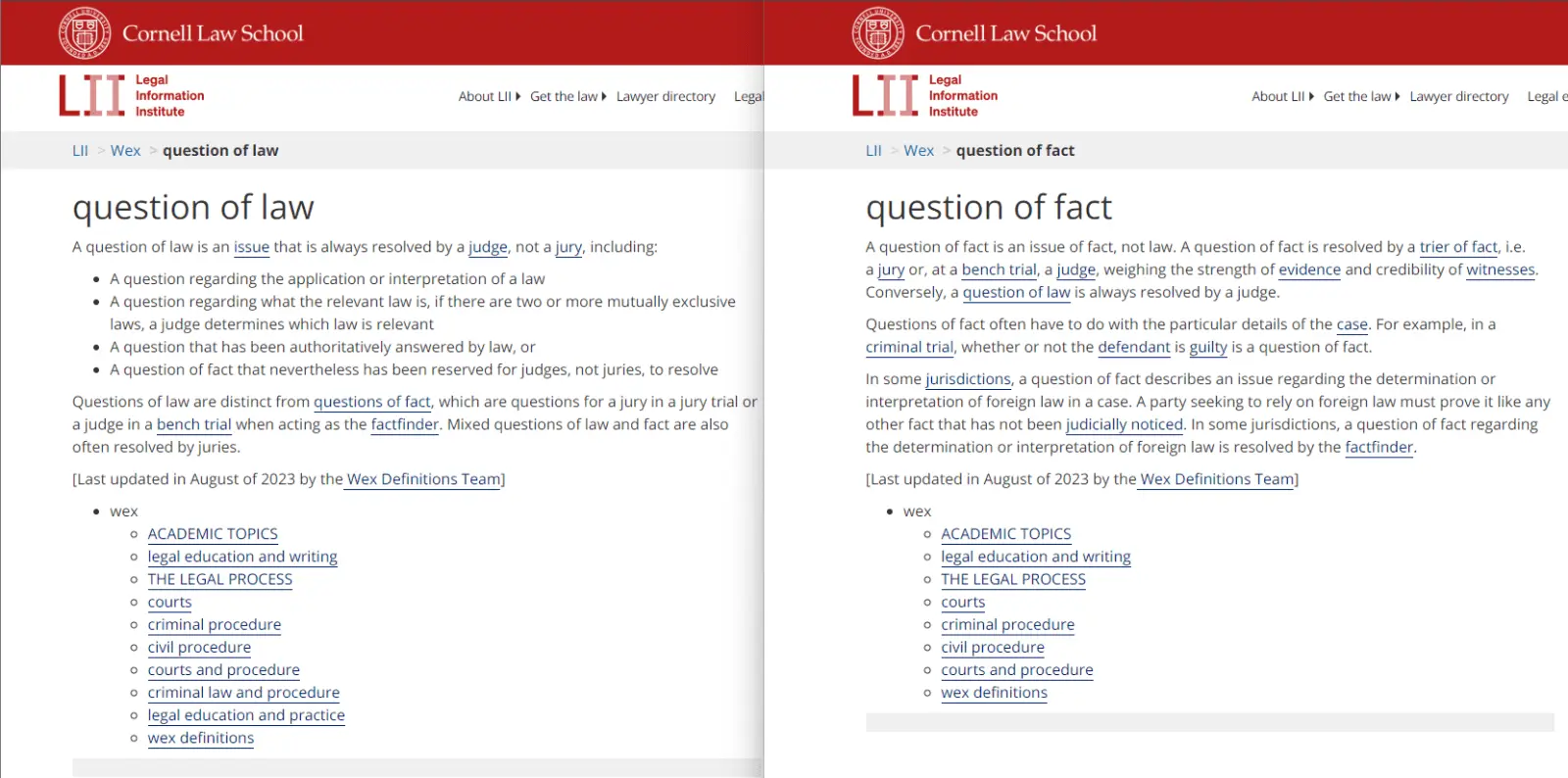Viewport: 1568px width, 778px height.
Task: Expand About LII menu on question of fact page
Action: 1283,96
